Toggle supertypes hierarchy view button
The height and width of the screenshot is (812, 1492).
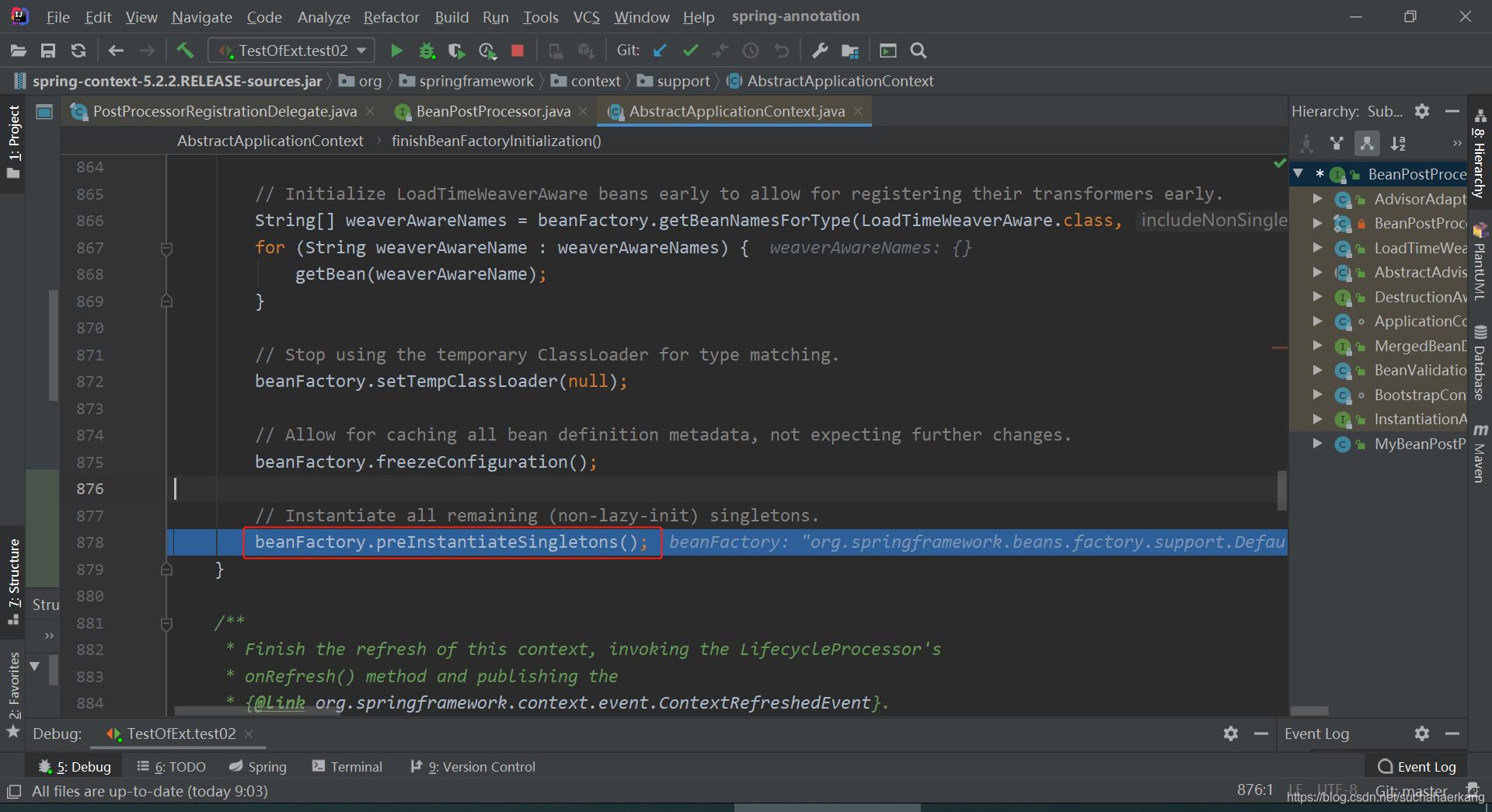1337,143
